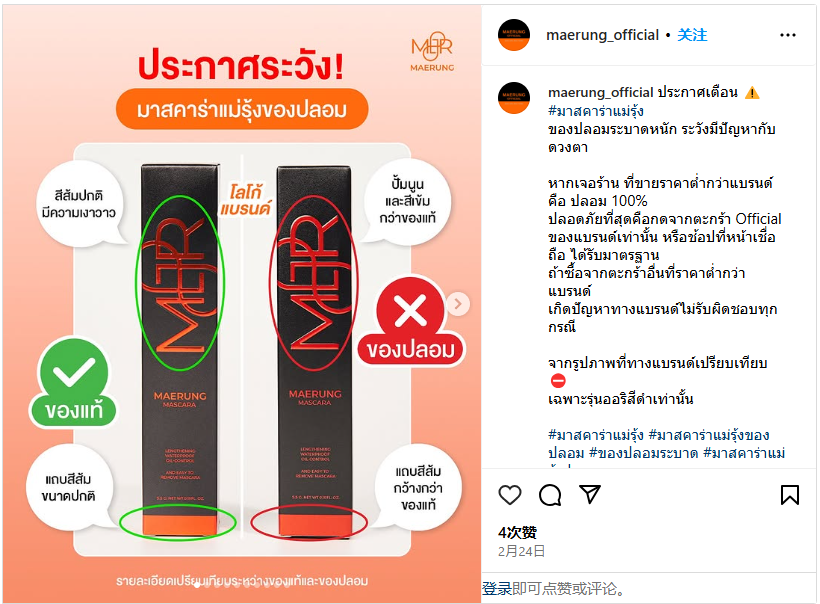The height and width of the screenshot is (604, 820).
Task: Save the post with the bookmark icon
Action: (x=790, y=495)
